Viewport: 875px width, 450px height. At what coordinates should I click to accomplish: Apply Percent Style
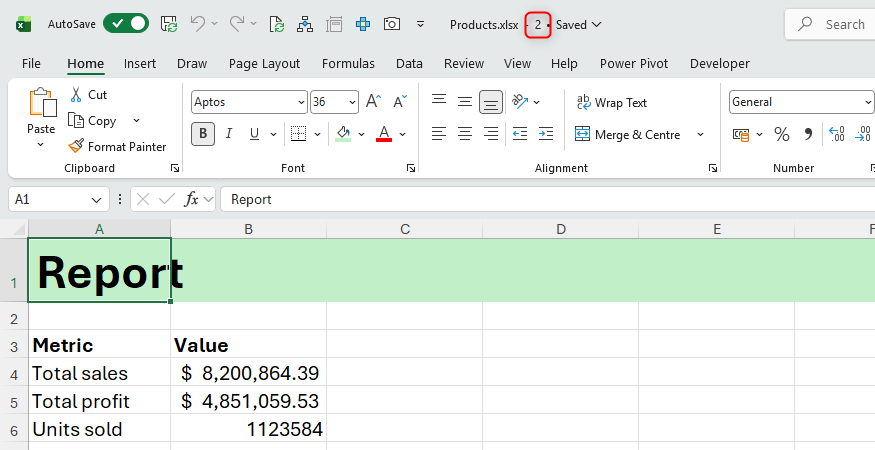coord(782,135)
